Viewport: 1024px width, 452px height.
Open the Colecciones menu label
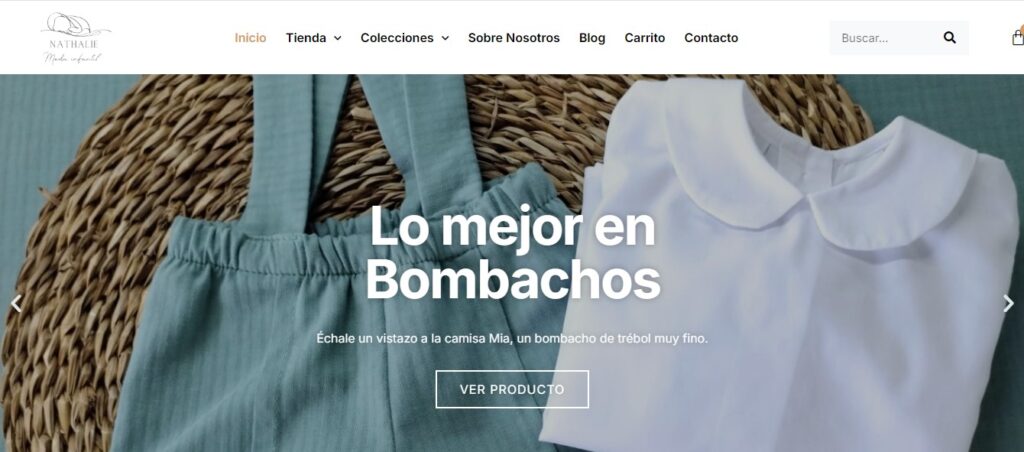tap(397, 38)
